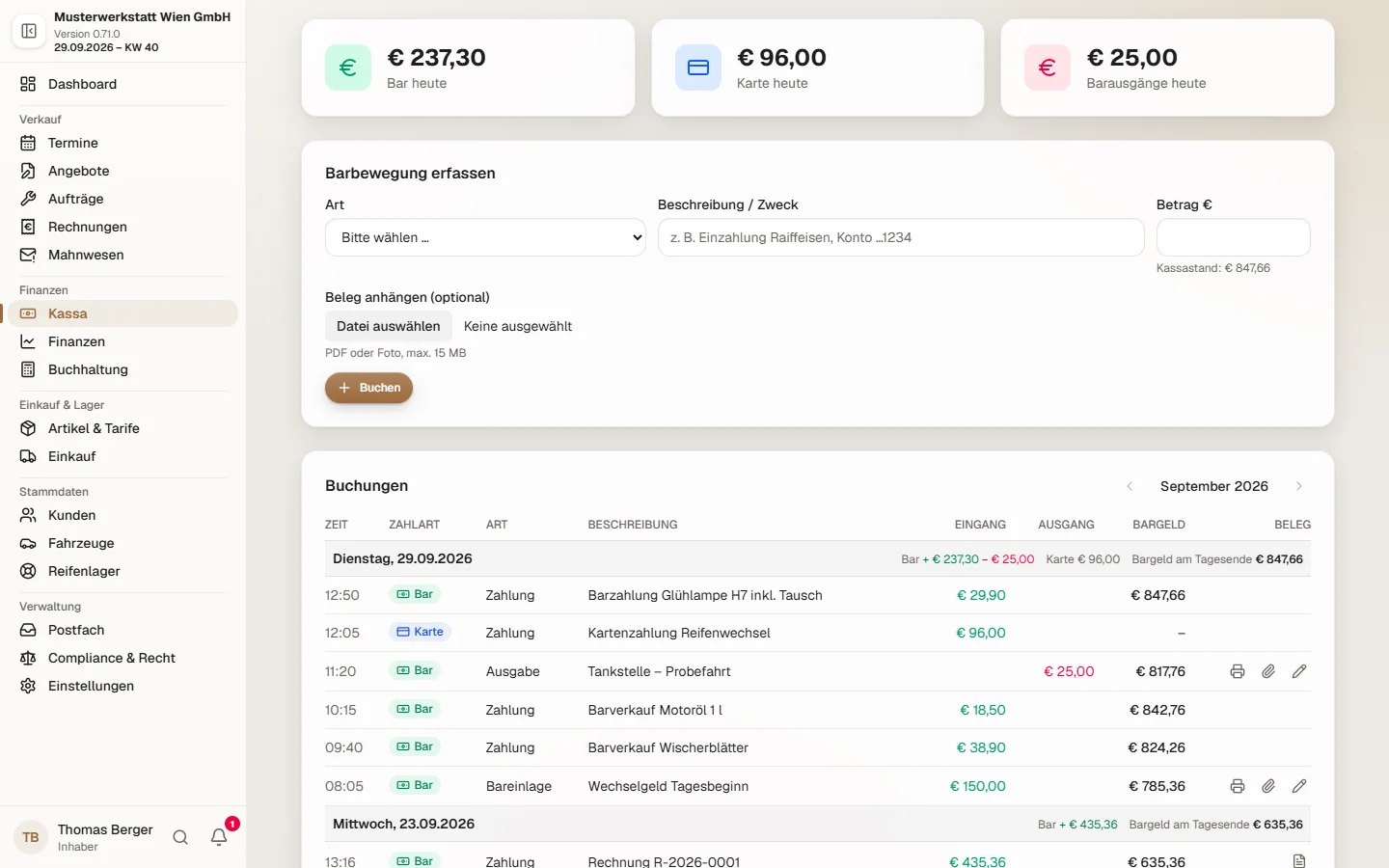This screenshot has height=868, width=1389.
Task: Print receipt for Tankstelle – Probefahrt
Action: click(x=1238, y=671)
